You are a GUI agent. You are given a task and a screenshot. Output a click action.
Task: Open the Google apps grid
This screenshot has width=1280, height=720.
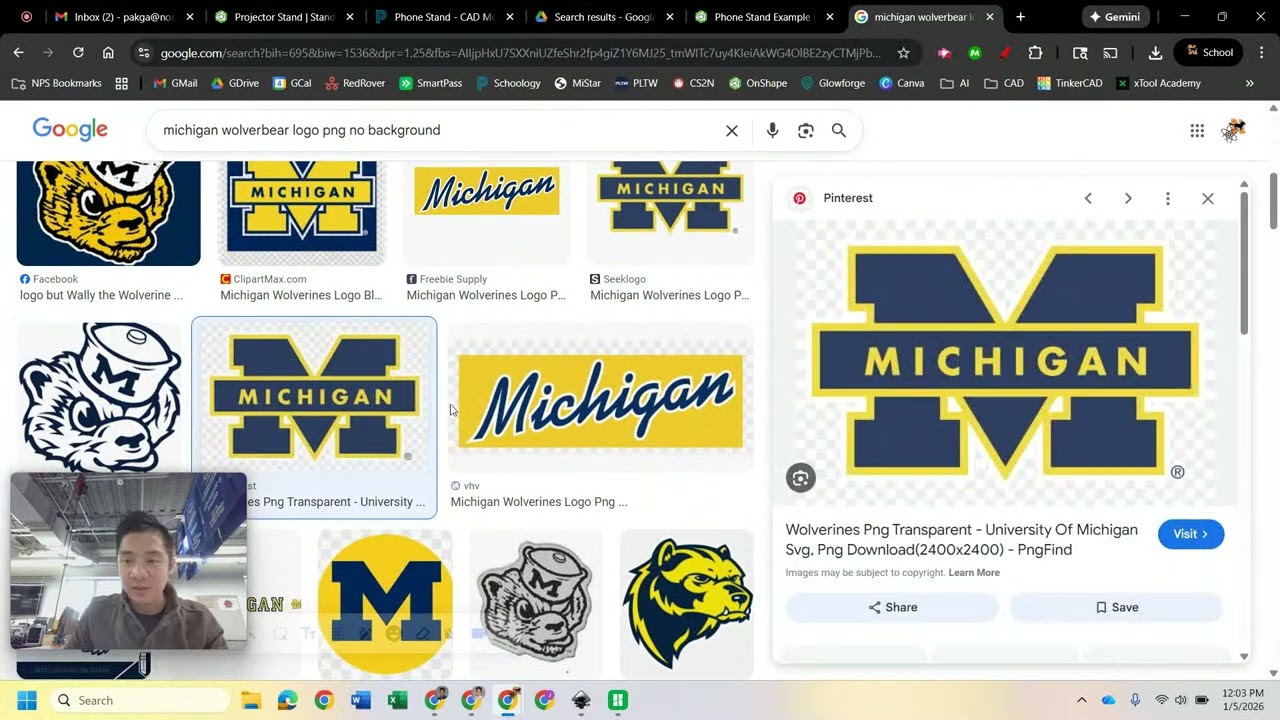[x=1197, y=130]
